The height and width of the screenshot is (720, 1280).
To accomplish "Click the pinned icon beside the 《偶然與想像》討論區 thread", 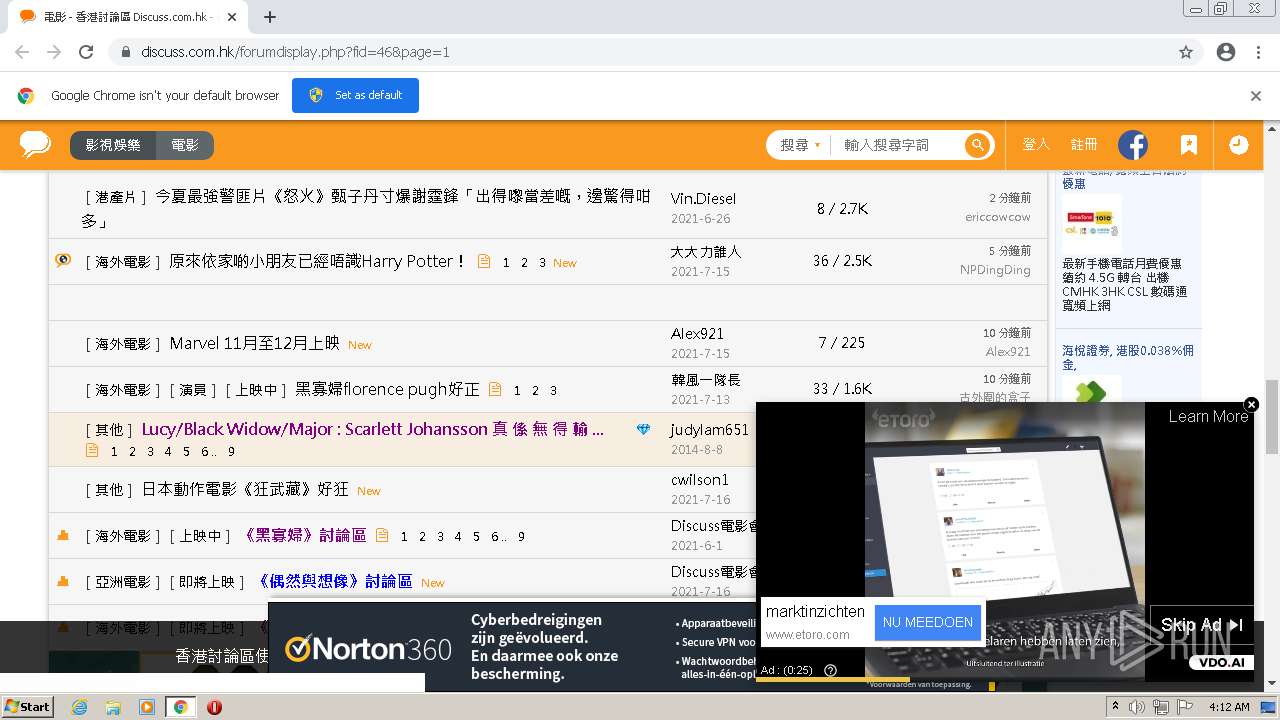I will 63,581.
